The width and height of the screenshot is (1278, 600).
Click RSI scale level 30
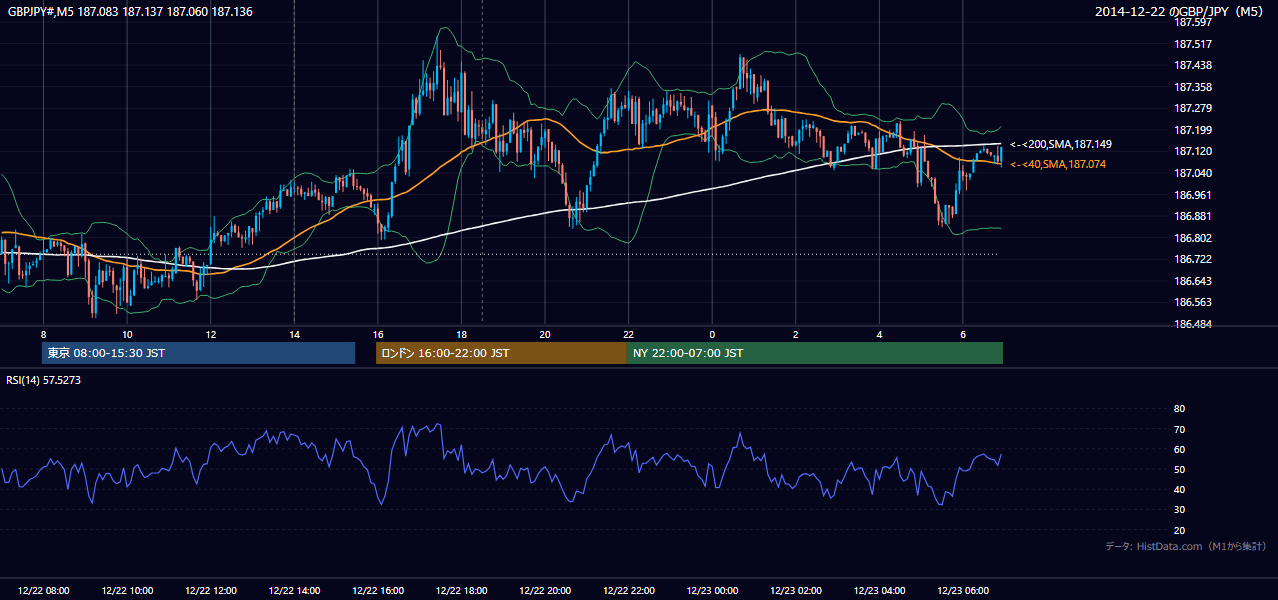pyautogui.click(x=1179, y=510)
